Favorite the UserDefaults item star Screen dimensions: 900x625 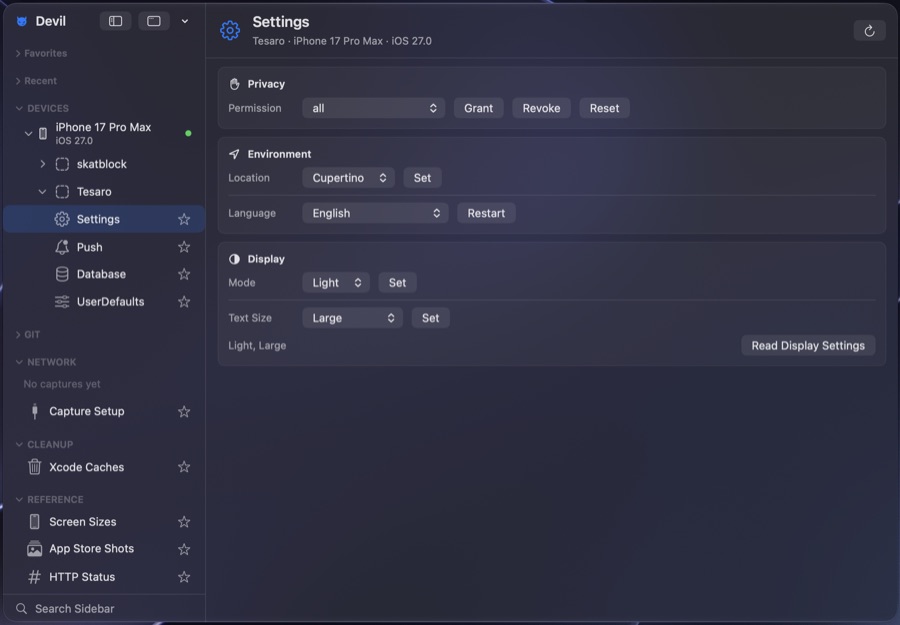click(184, 302)
